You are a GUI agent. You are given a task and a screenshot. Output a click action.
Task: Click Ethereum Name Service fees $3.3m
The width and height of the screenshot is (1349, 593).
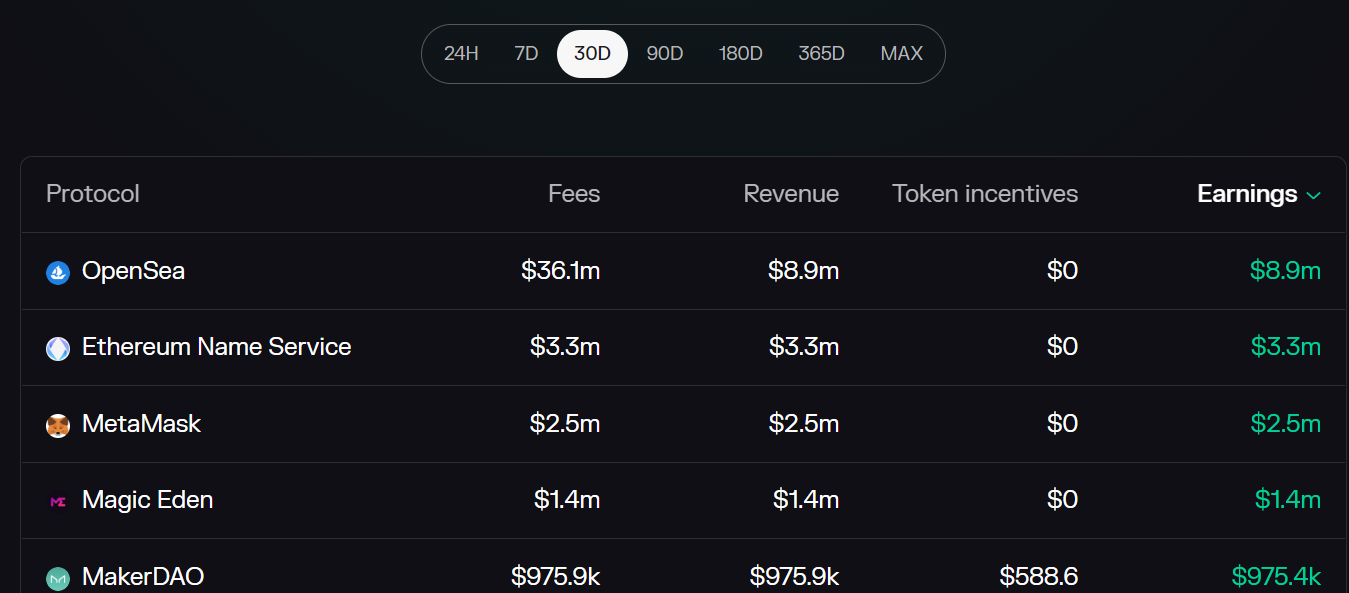pyautogui.click(x=565, y=347)
